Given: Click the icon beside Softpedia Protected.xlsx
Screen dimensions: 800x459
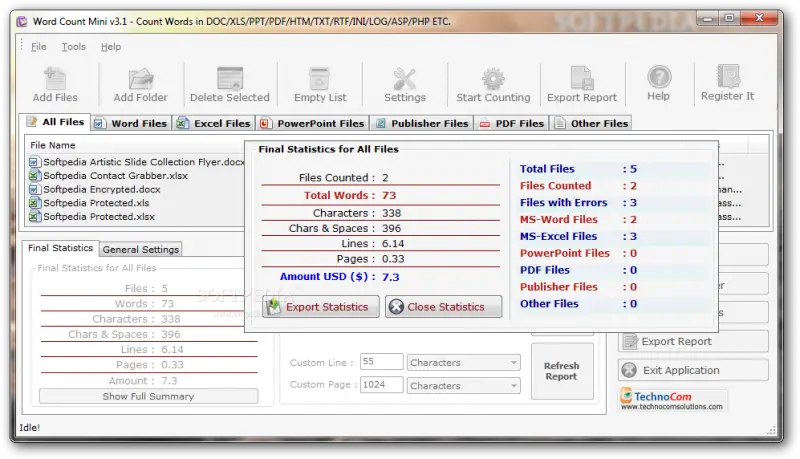Looking at the screenshot, I should tap(34, 217).
